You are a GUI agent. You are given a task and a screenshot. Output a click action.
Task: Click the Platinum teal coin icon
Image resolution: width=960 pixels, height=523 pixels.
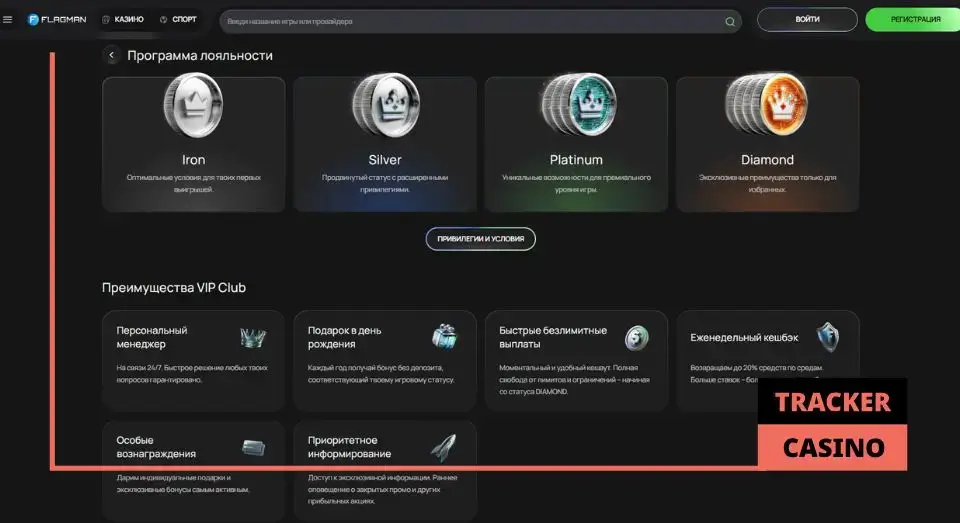click(575, 106)
